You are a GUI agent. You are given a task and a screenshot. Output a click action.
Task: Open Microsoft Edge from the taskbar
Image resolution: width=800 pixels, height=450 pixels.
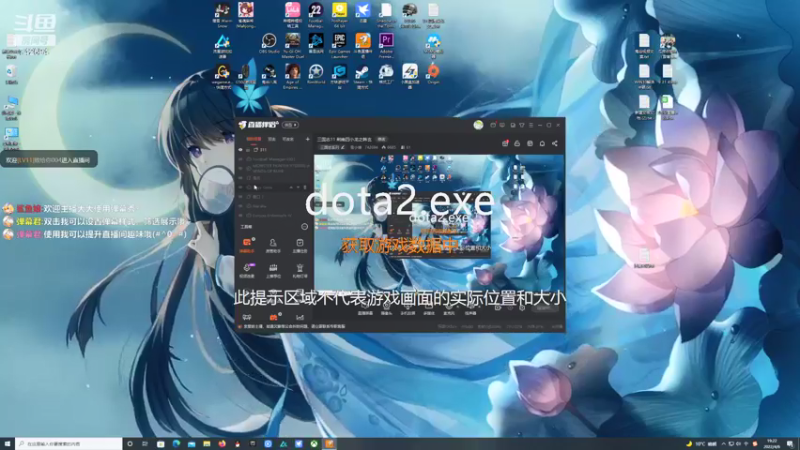[x=176, y=444]
